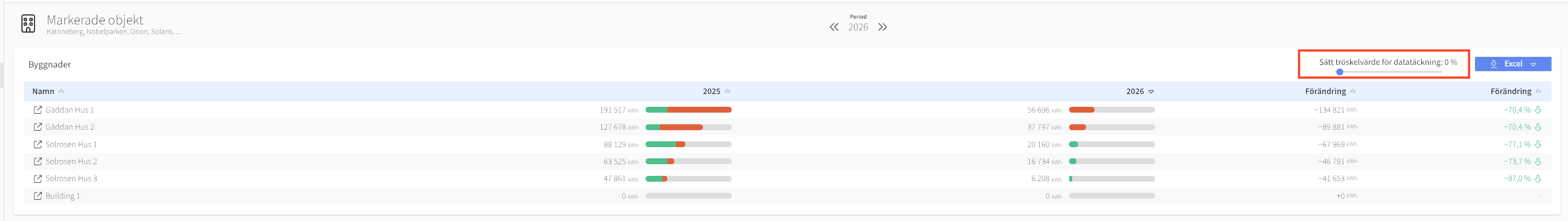Open the Gäddan Hus 1 building link
Viewport: 1568px width, 221px height.
coord(70,110)
